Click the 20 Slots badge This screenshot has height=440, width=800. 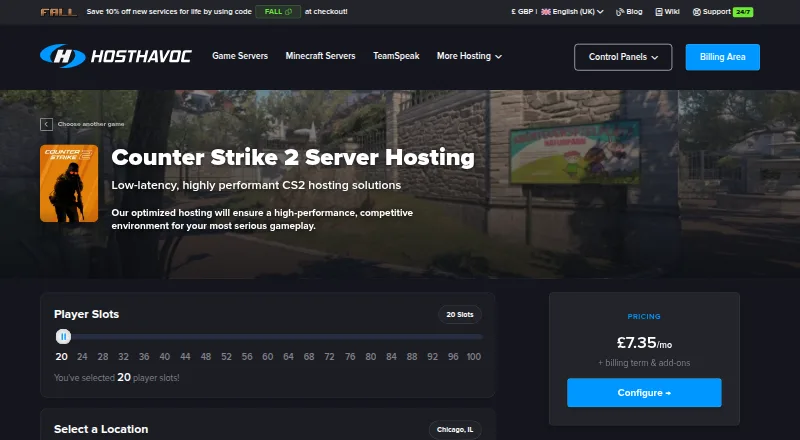pos(460,314)
